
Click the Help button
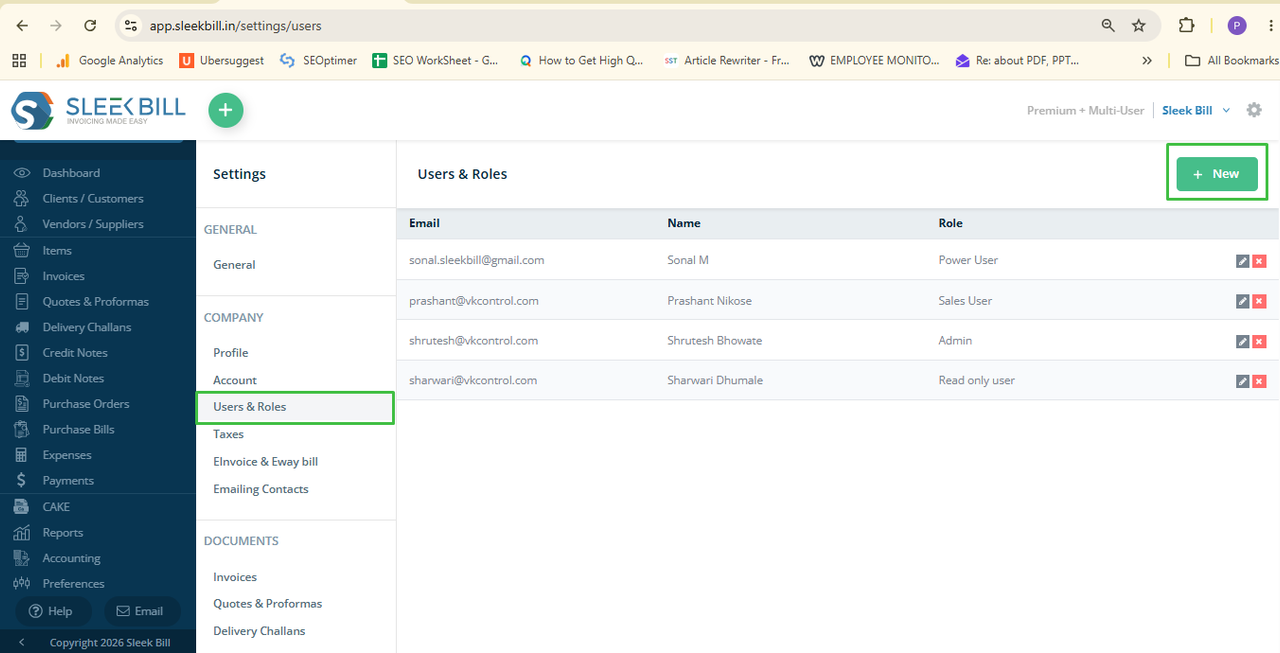click(x=52, y=611)
